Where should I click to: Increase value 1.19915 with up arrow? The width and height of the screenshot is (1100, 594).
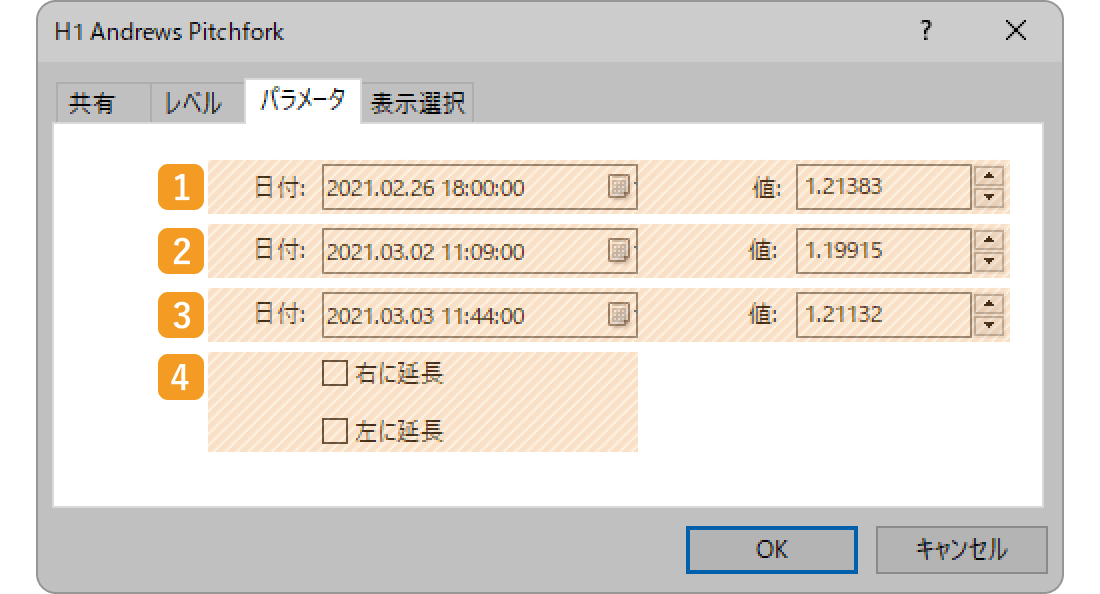pos(989,240)
